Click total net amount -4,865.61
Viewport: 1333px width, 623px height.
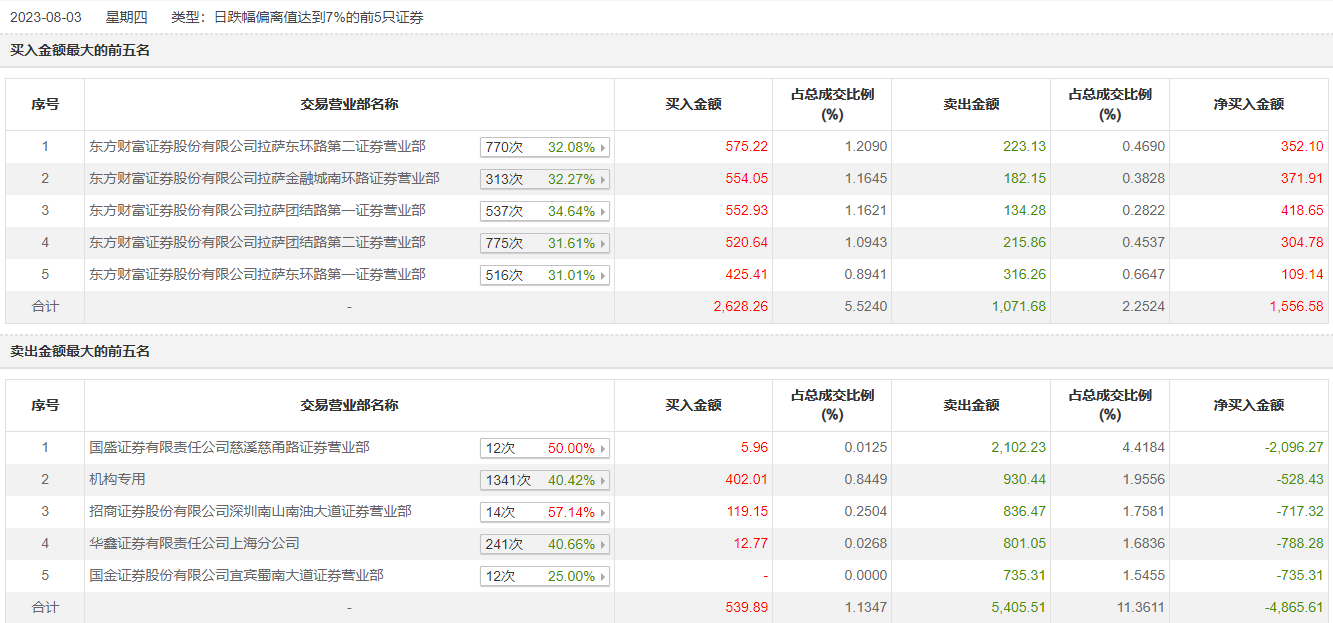point(1294,607)
